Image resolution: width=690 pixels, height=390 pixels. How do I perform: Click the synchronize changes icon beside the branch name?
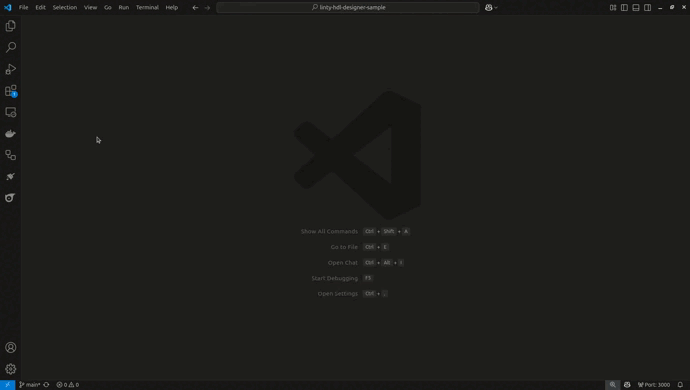coord(46,385)
